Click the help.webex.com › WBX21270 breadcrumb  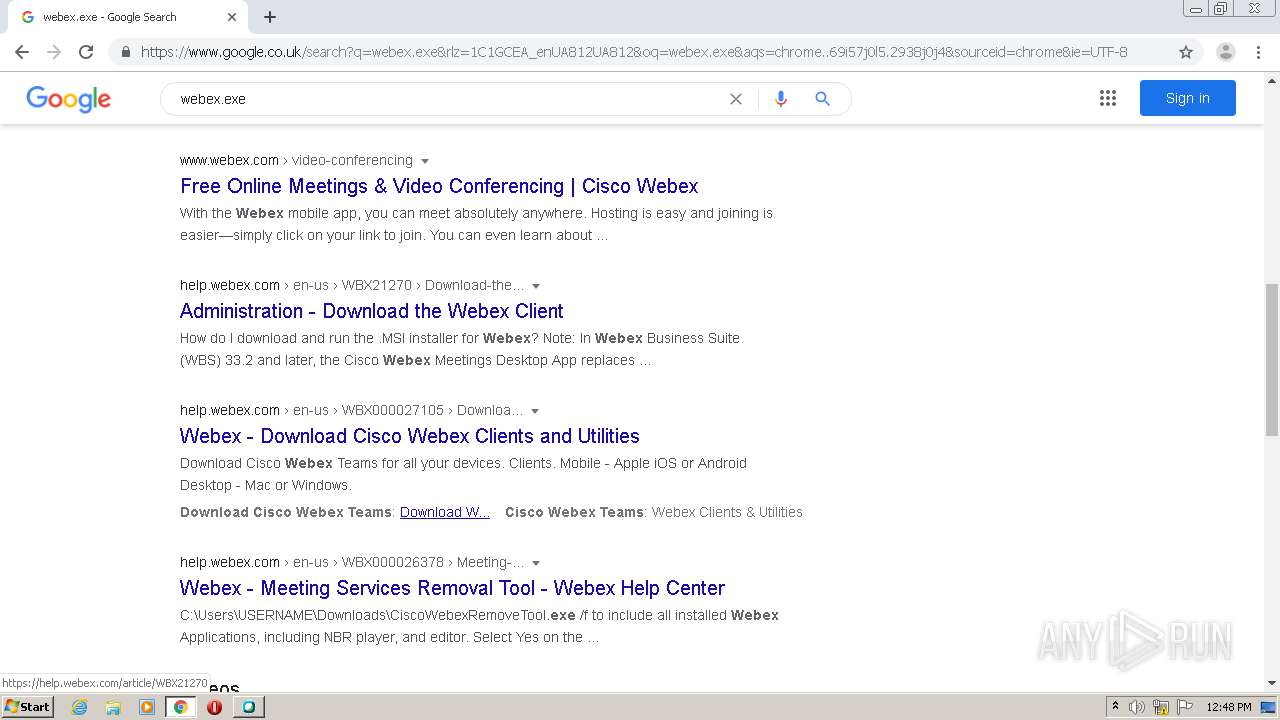pyautogui.click(x=352, y=285)
